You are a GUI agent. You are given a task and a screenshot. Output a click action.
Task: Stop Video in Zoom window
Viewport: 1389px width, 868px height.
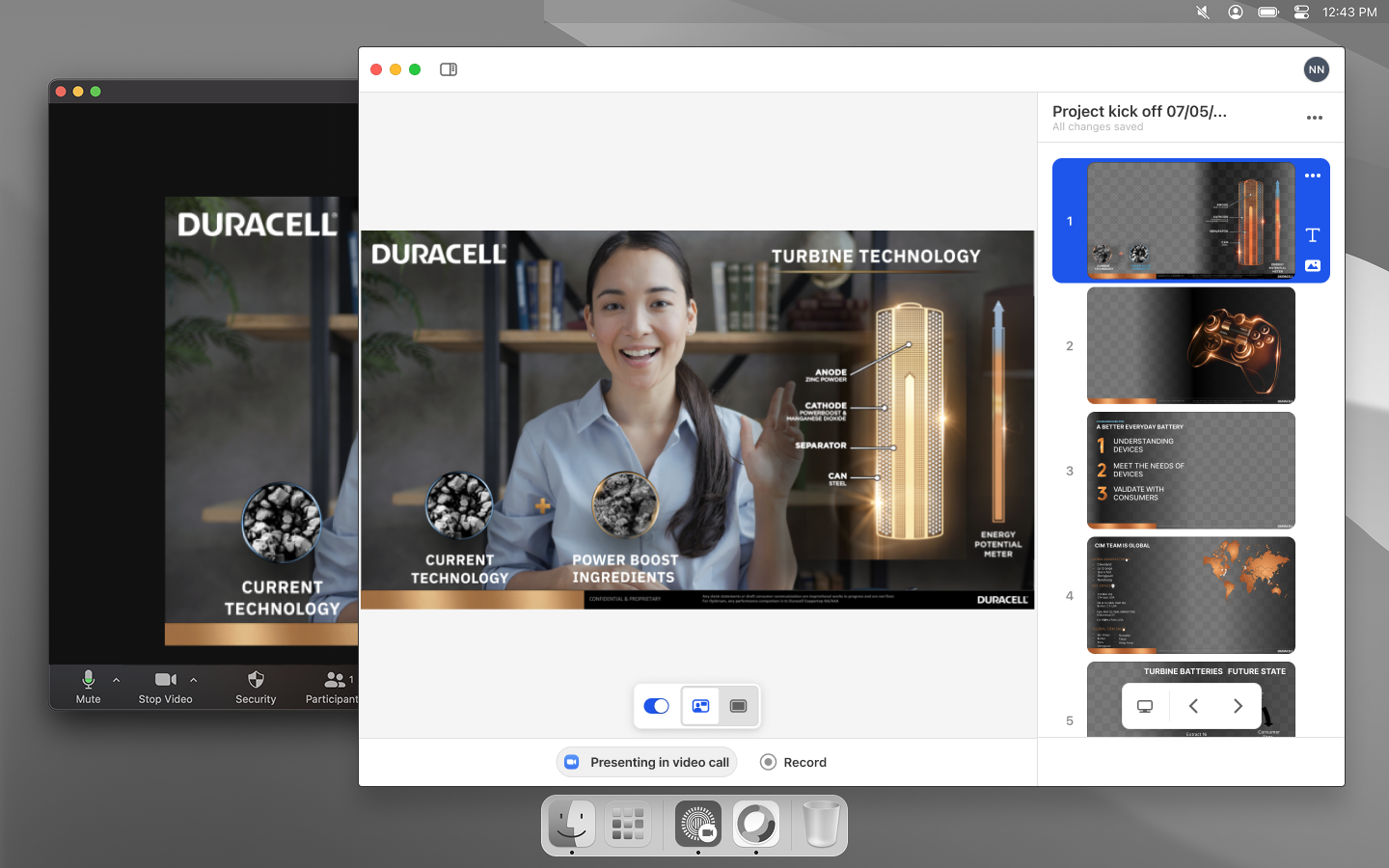165,687
